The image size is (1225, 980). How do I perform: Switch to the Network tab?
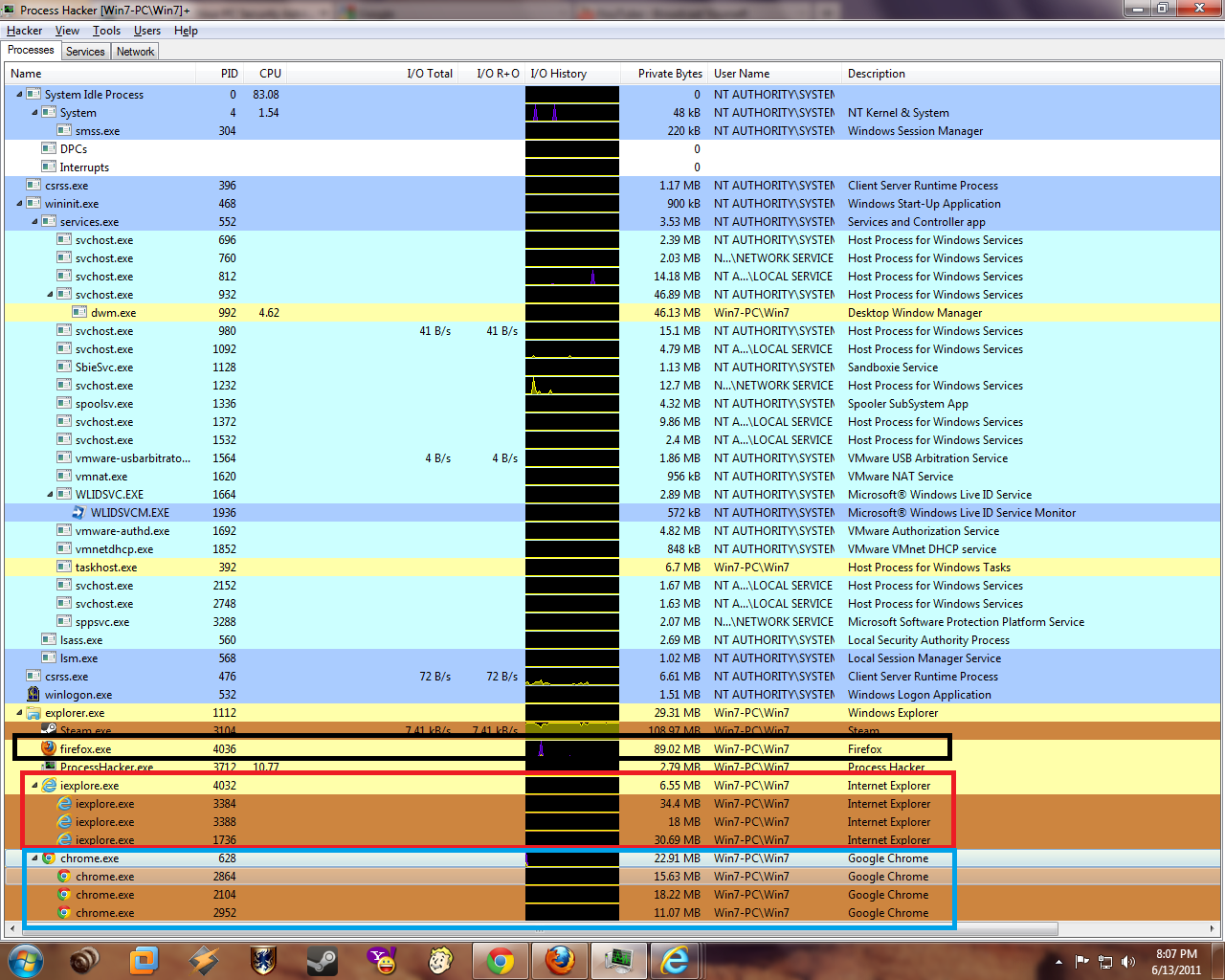pos(135,52)
